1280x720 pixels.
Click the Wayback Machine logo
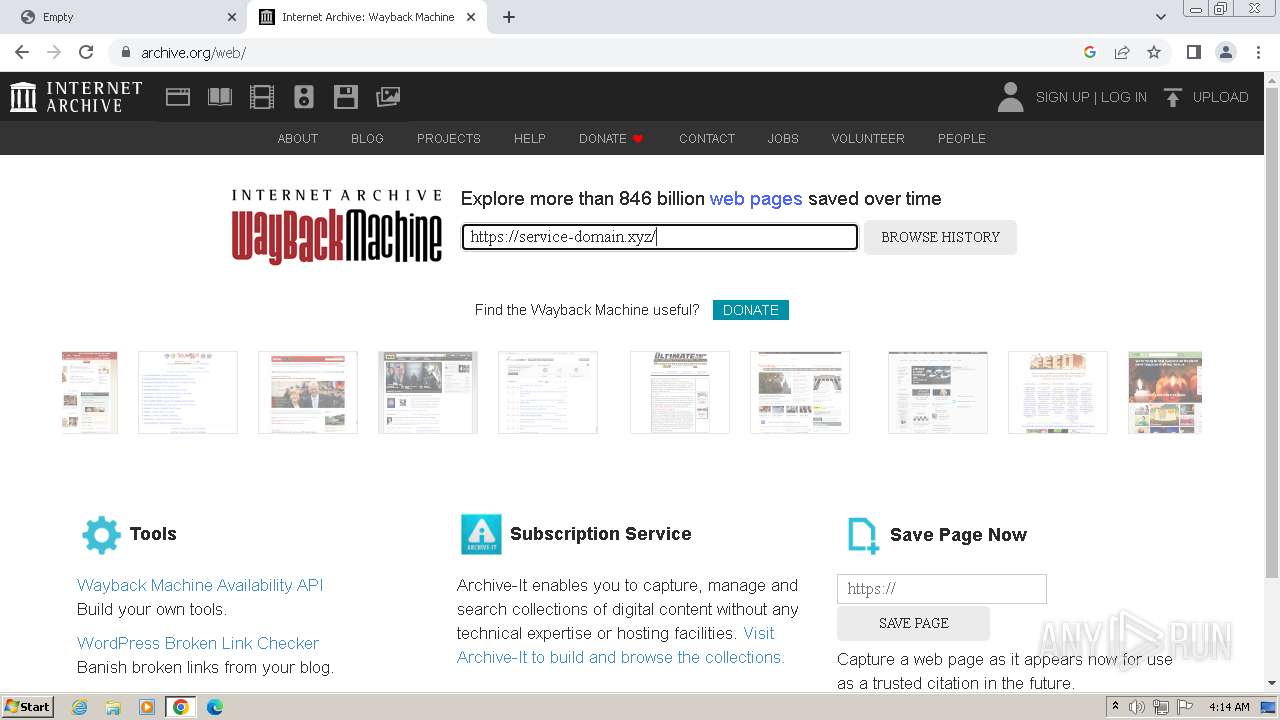point(337,227)
